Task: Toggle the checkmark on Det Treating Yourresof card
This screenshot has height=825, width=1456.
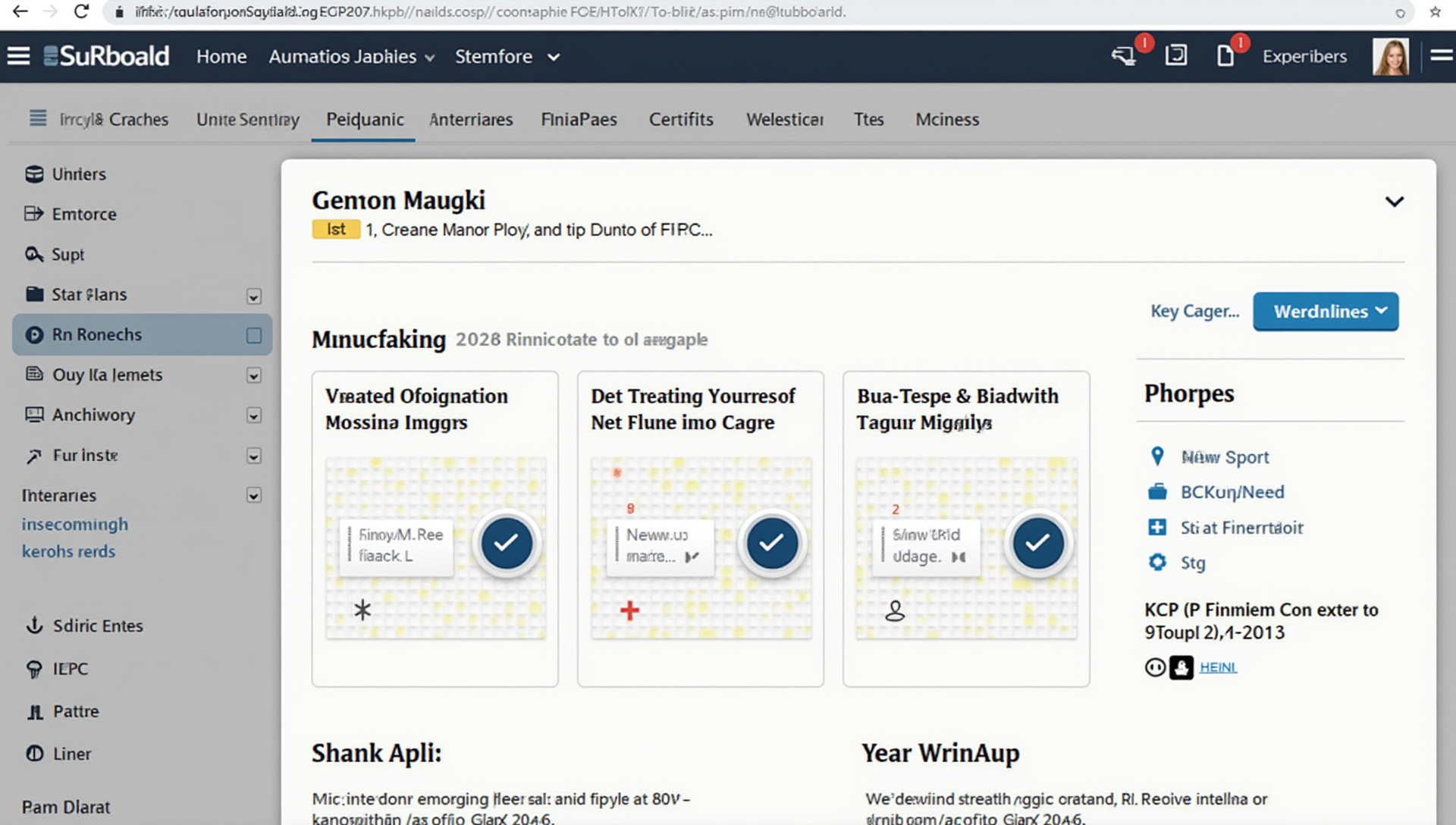Action: click(771, 543)
